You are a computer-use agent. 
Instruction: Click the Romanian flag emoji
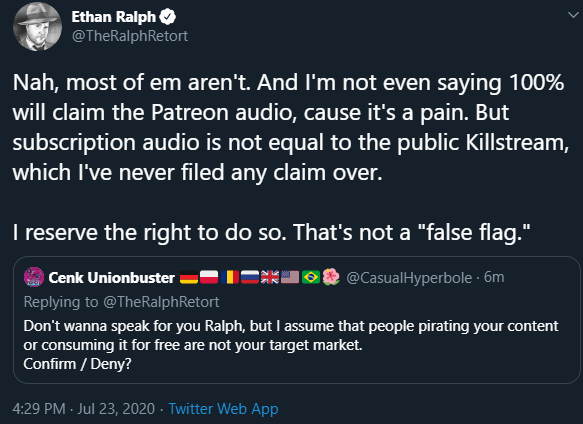click(230, 277)
